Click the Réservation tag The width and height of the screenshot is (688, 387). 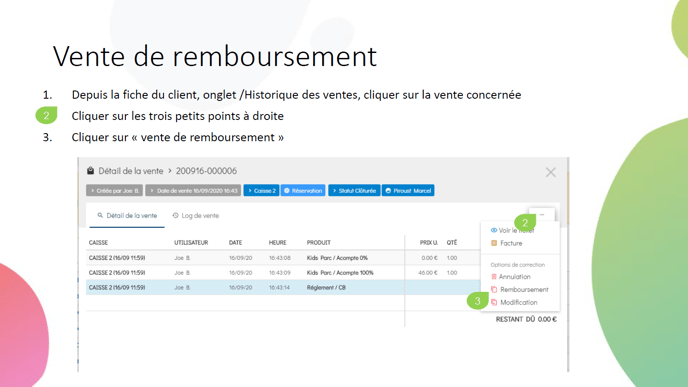pyautogui.click(x=303, y=190)
